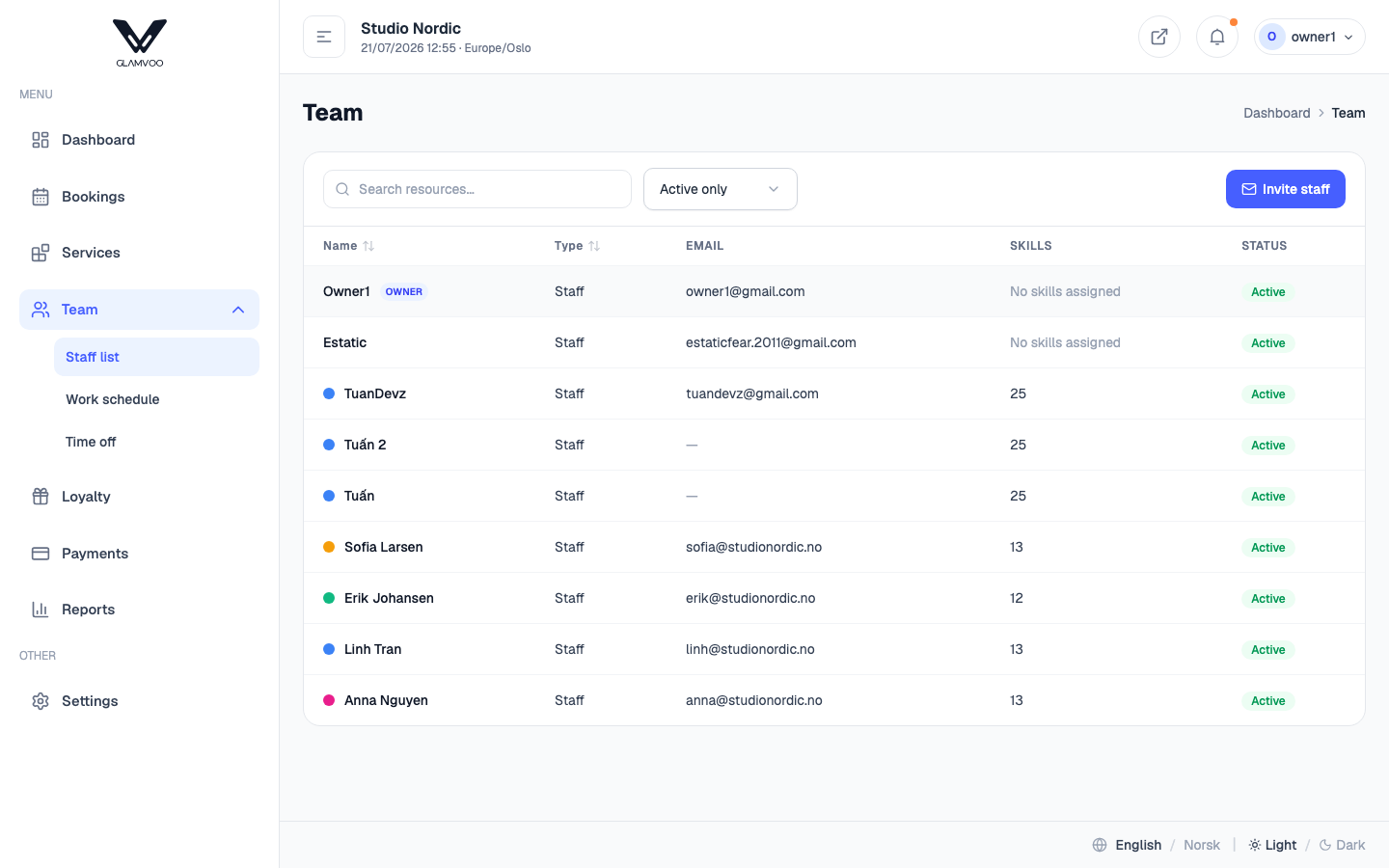
Task: Switch theme to Dark
Action: click(1342, 845)
